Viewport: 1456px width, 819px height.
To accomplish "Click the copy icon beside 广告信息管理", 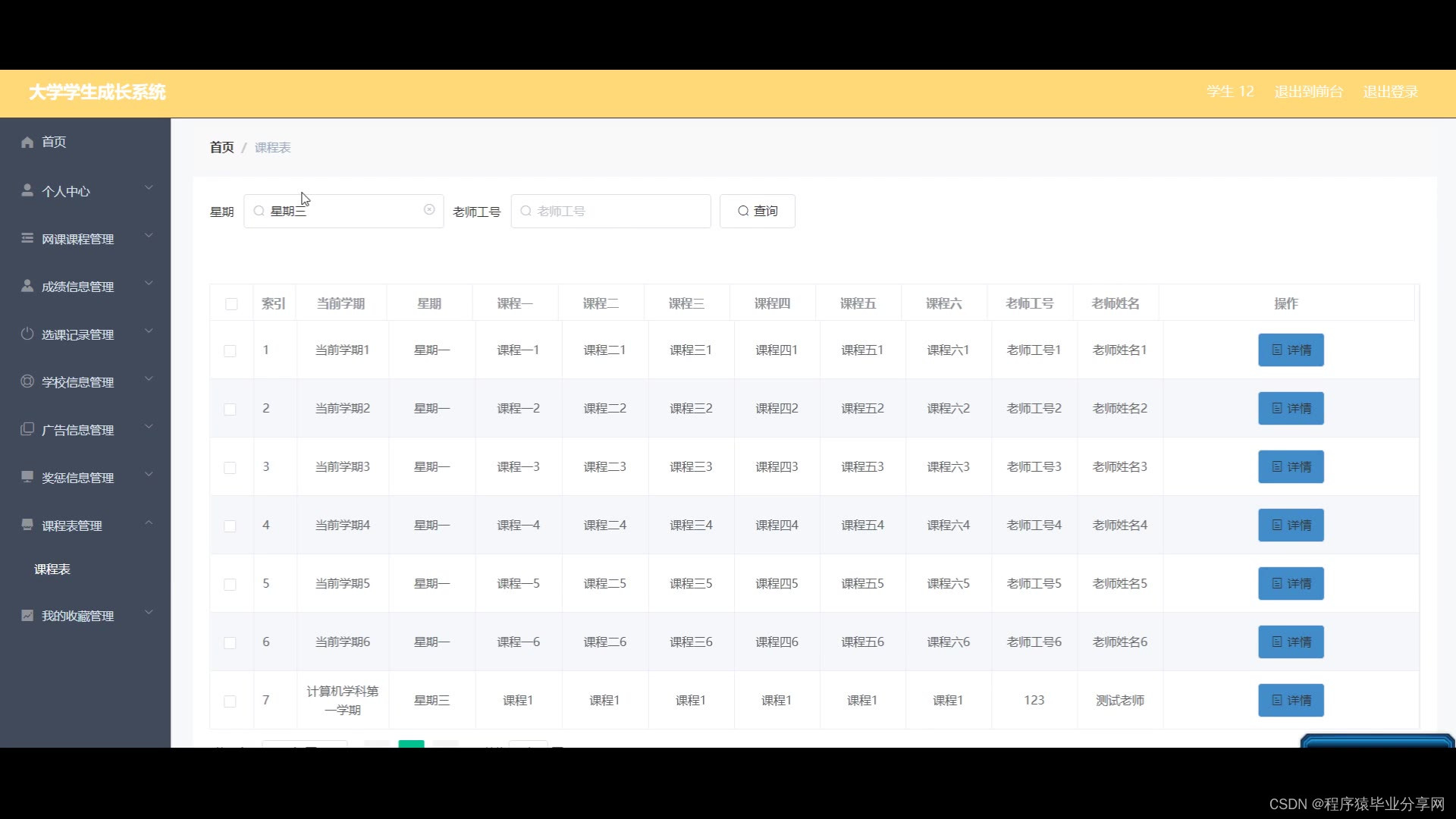I will pyautogui.click(x=27, y=429).
